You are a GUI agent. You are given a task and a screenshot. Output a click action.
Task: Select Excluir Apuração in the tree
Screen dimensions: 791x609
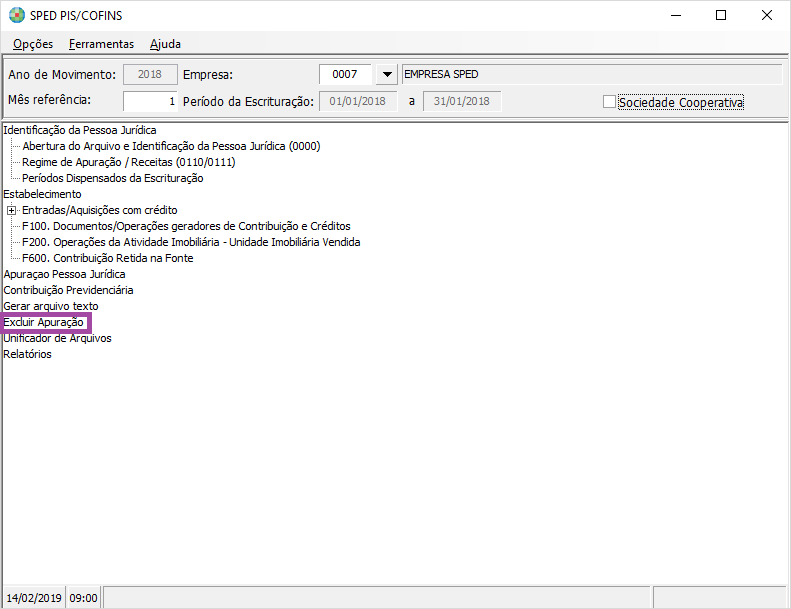44,322
